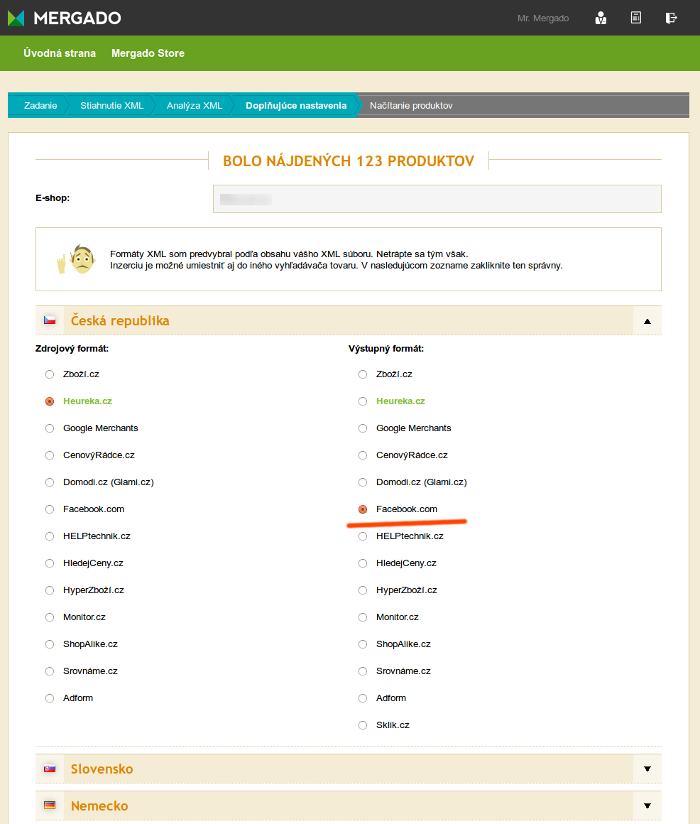700x824 pixels.
Task: Pick Srovnáme.cz as source format
Action: point(49,671)
